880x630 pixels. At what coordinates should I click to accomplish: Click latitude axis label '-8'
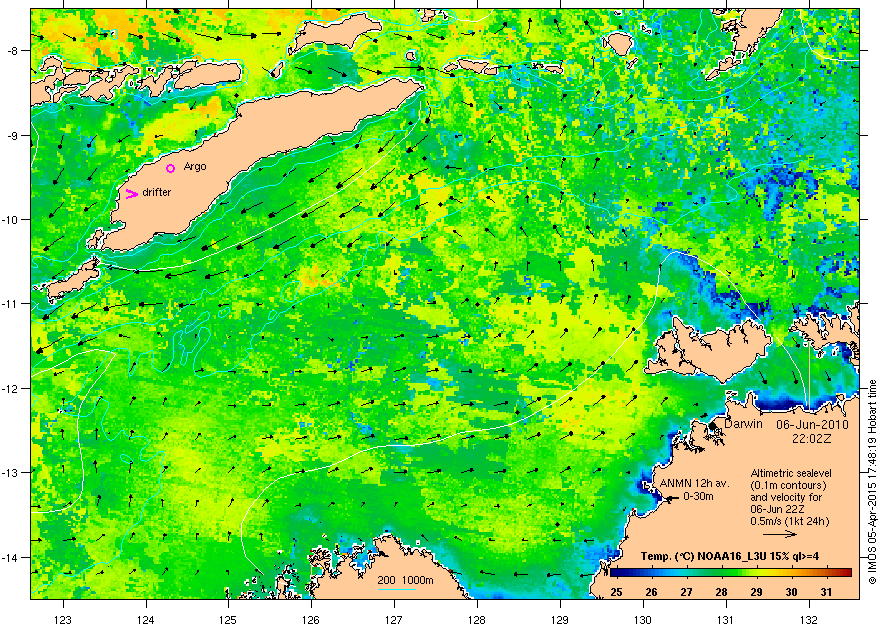pos(14,51)
